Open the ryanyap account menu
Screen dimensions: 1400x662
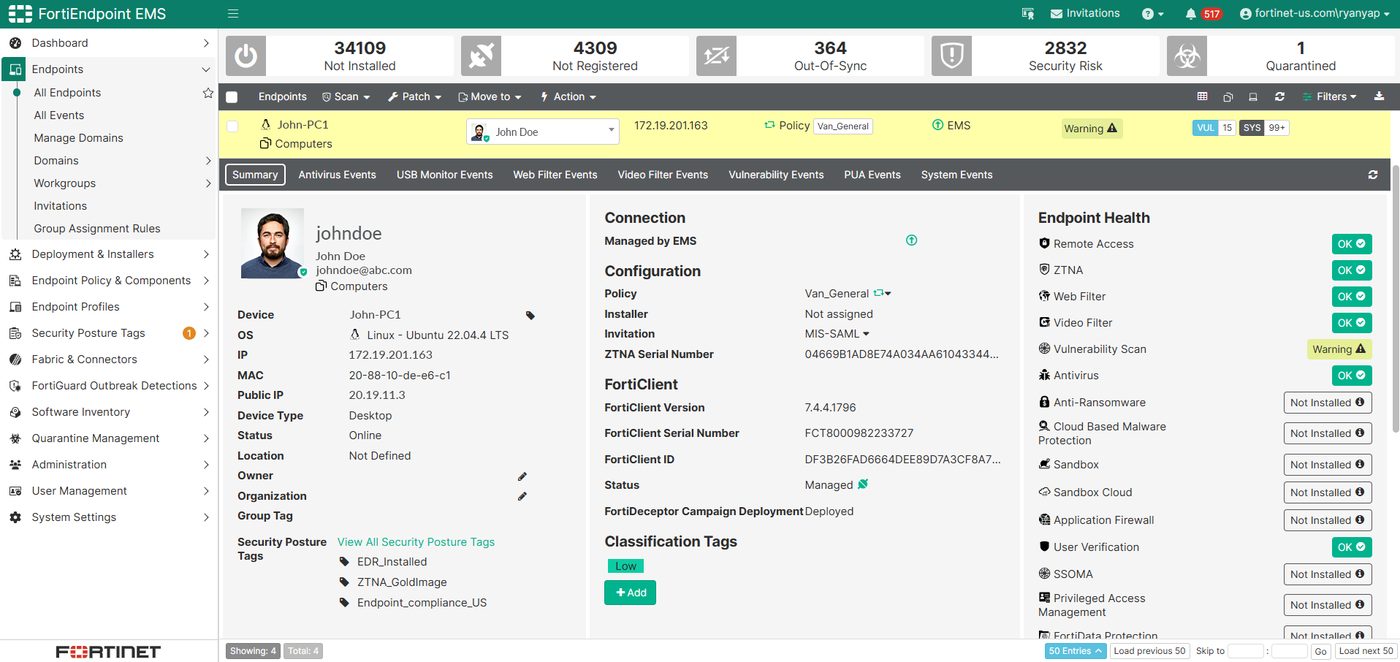click(1315, 14)
